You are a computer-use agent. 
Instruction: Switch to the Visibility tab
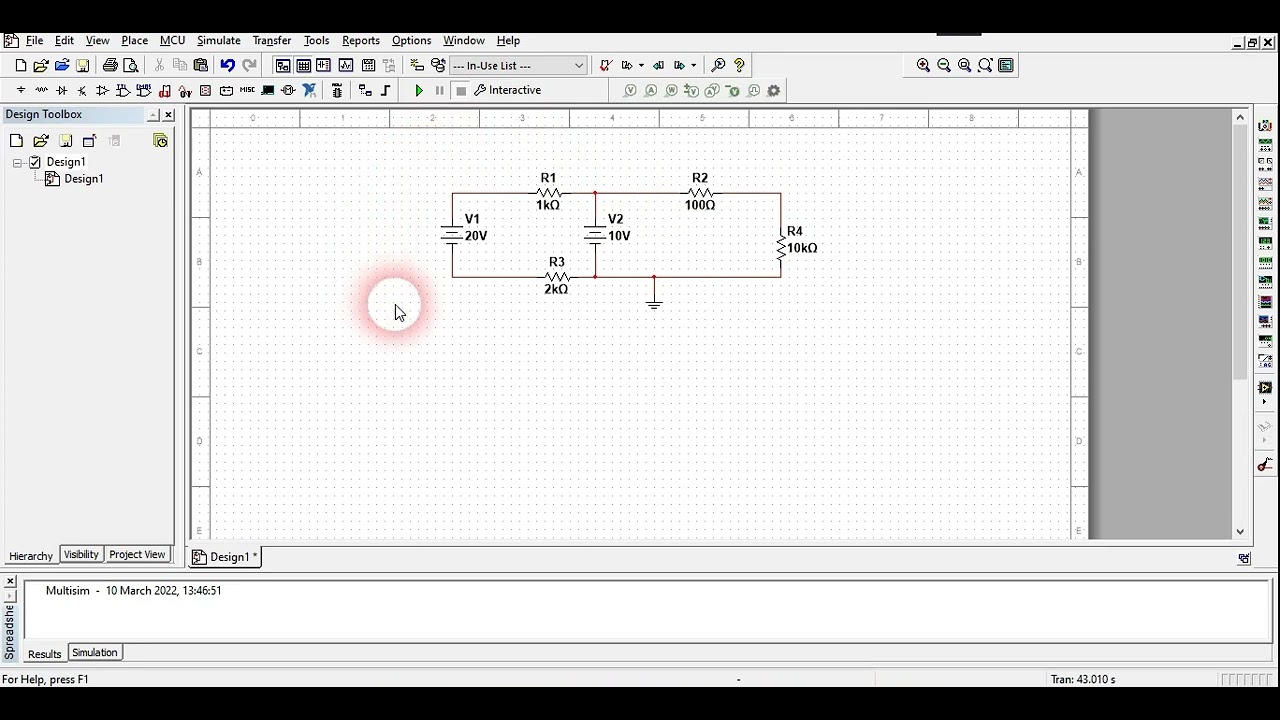click(81, 555)
